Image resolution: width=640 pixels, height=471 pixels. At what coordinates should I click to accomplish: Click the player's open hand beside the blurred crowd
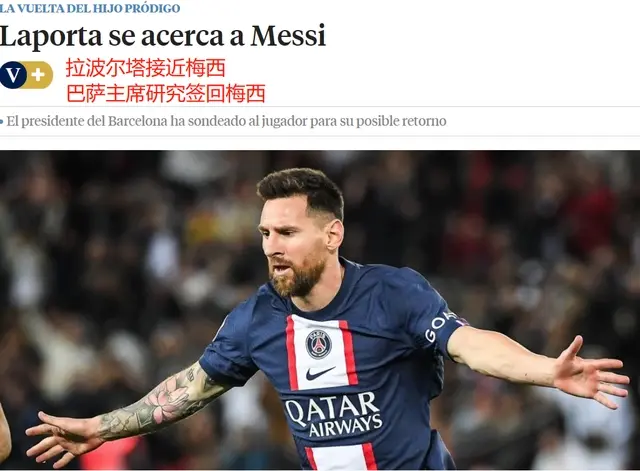(590, 373)
